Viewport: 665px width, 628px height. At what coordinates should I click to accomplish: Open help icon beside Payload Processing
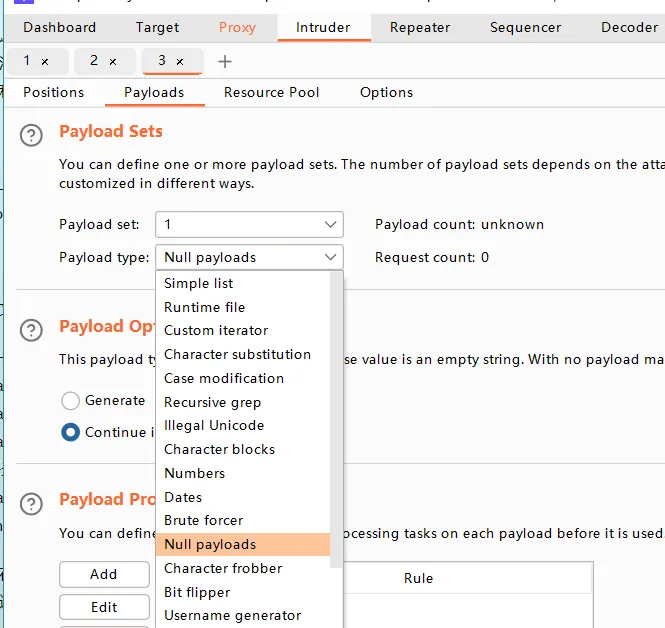32,503
